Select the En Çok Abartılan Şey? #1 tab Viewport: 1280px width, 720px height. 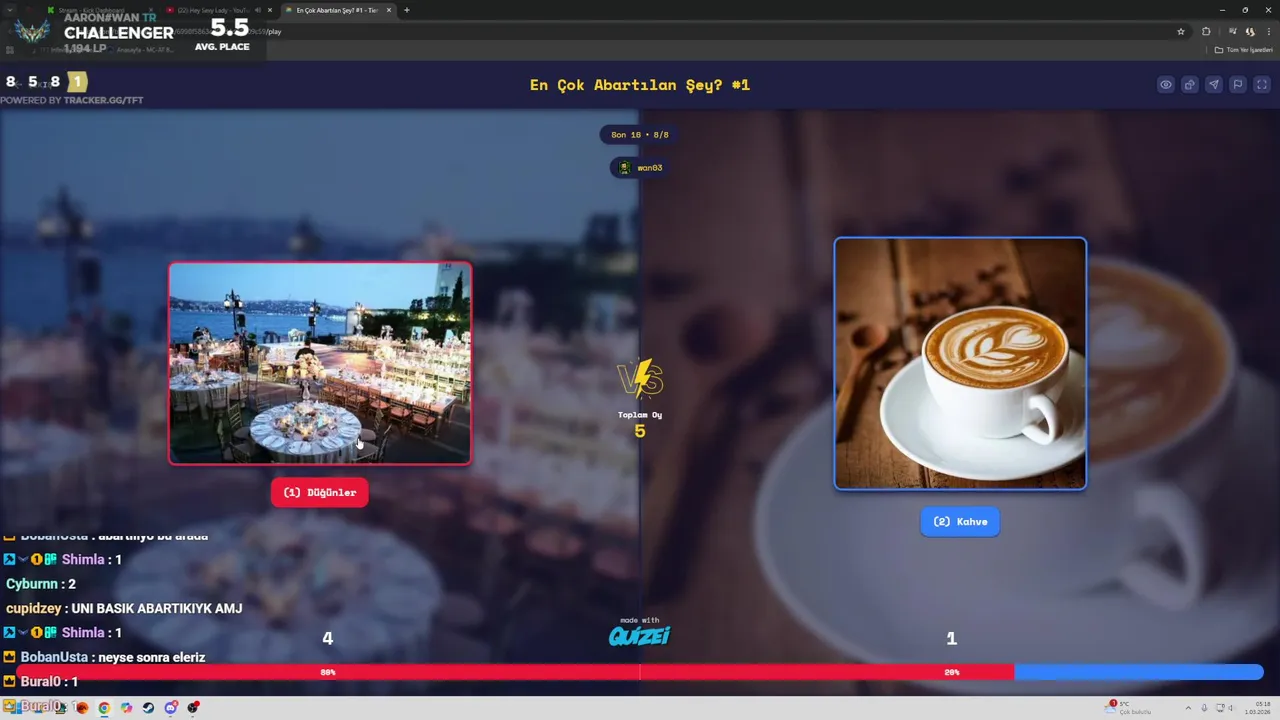pyautogui.click(x=337, y=10)
